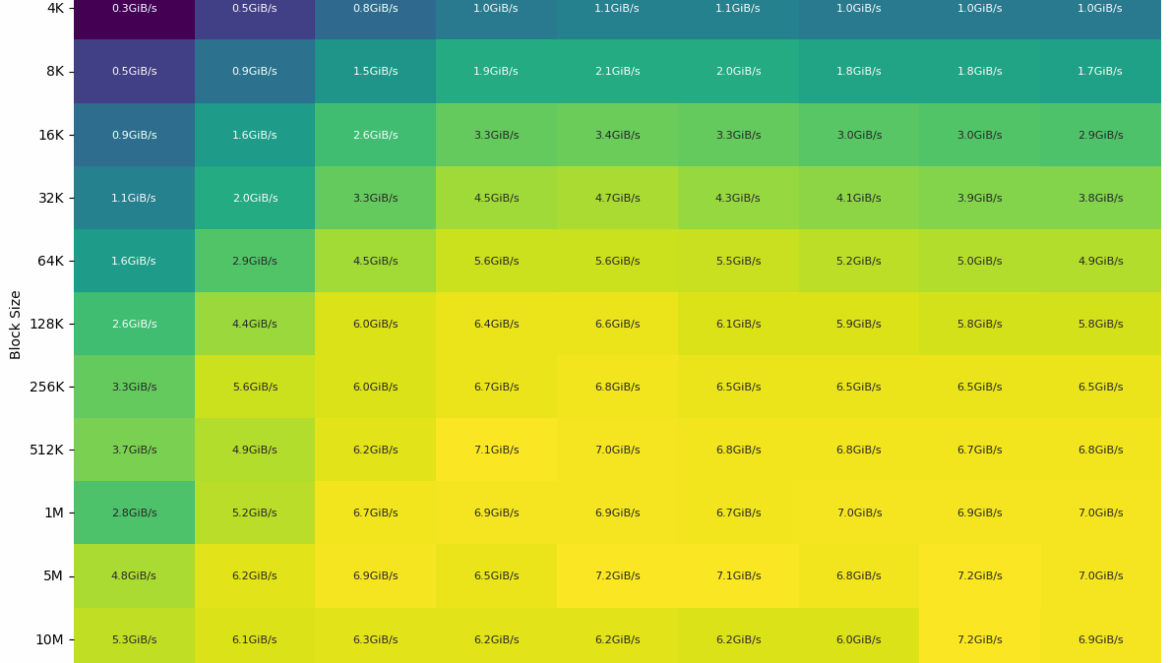Select the 6.6GiB/s cell in the 128K row
The height and width of the screenshot is (663, 1170).
(x=617, y=324)
